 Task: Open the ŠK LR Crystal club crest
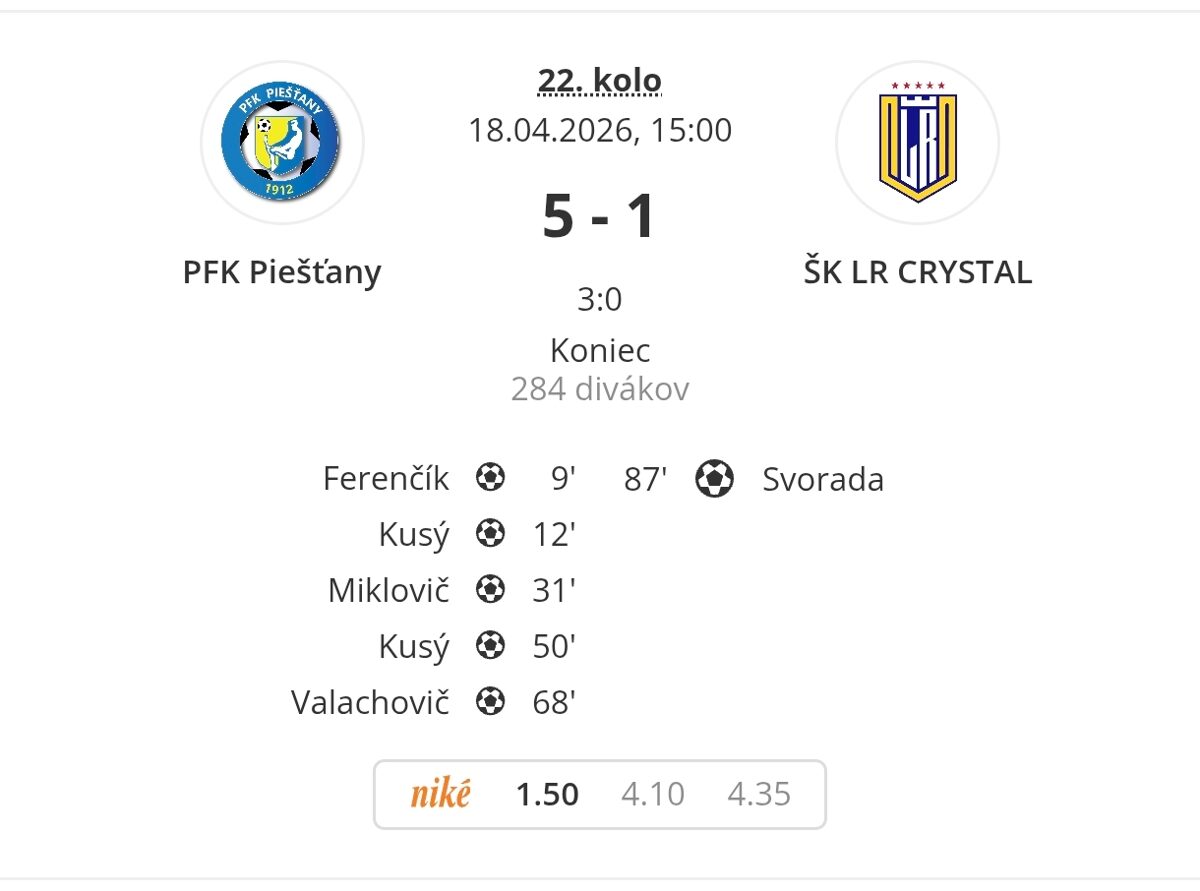(x=917, y=142)
